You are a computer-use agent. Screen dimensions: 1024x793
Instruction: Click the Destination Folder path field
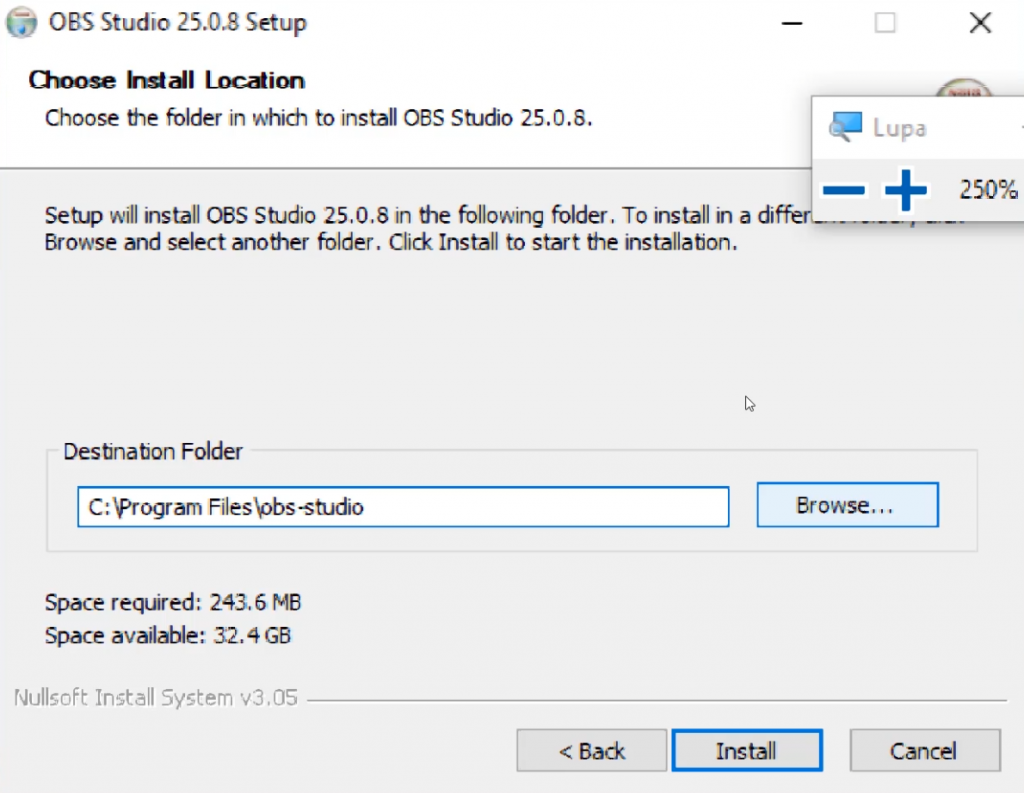tap(403, 507)
